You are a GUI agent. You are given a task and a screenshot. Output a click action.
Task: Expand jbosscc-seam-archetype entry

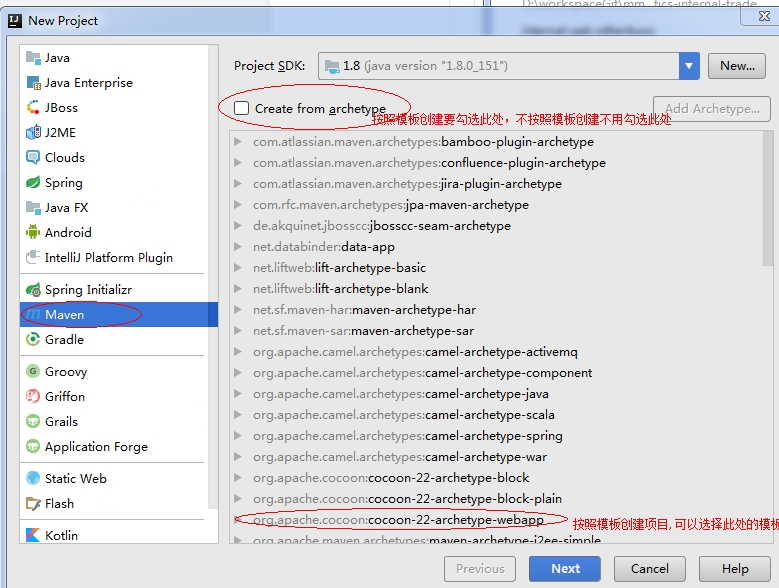pos(238,225)
